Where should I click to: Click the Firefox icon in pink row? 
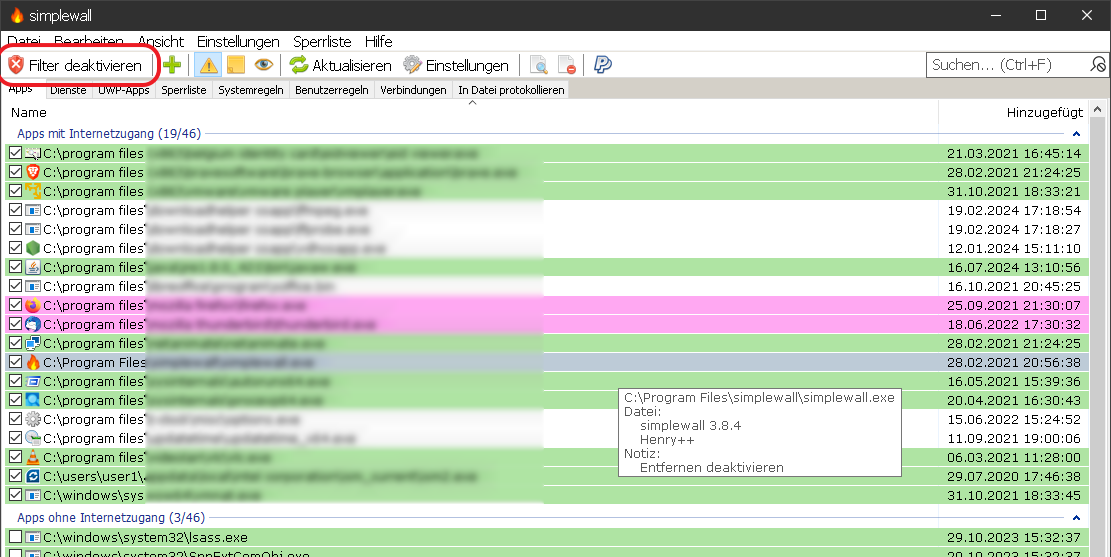33,305
